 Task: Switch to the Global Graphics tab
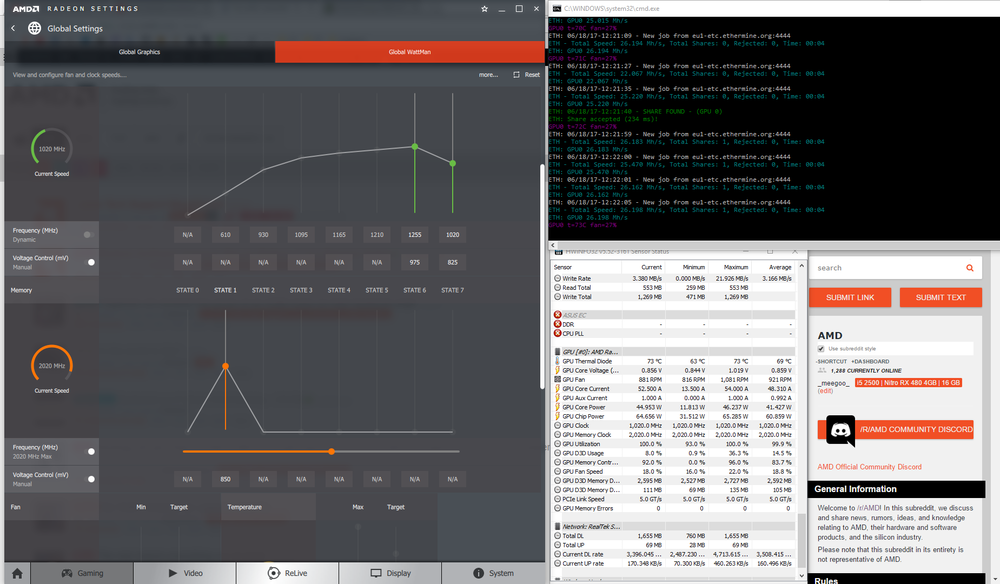pos(139,52)
